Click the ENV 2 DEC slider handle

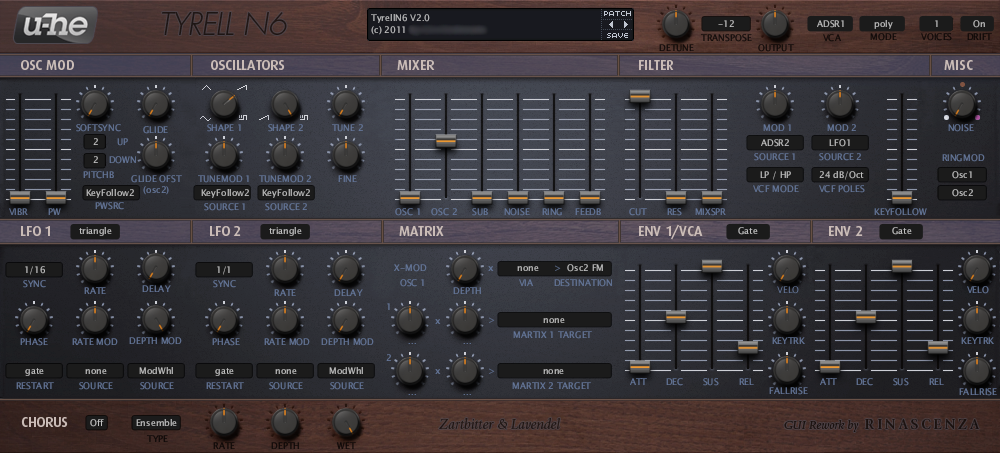click(x=865, y=316)
